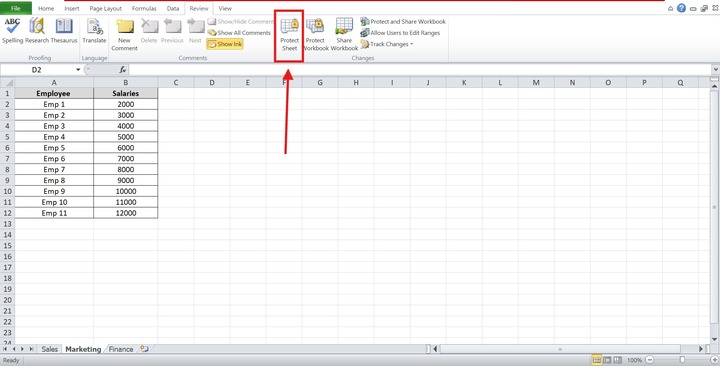Image resolution: width=720 pixels, height=366 pixels.
Task: Click the Insert Function fx icon
Action: click(x=123, y=70)
